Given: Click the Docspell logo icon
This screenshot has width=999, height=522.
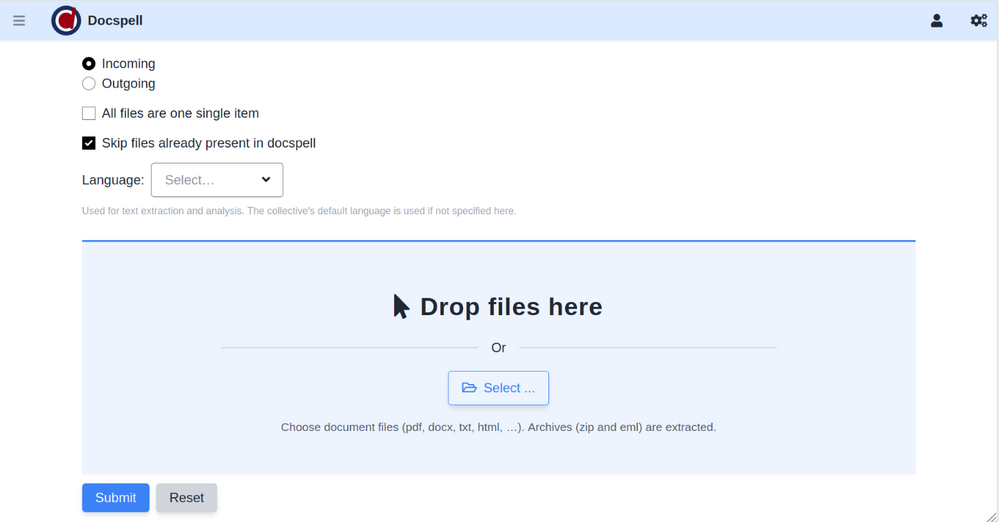Looking at the screenshot, I should point(66,21).
